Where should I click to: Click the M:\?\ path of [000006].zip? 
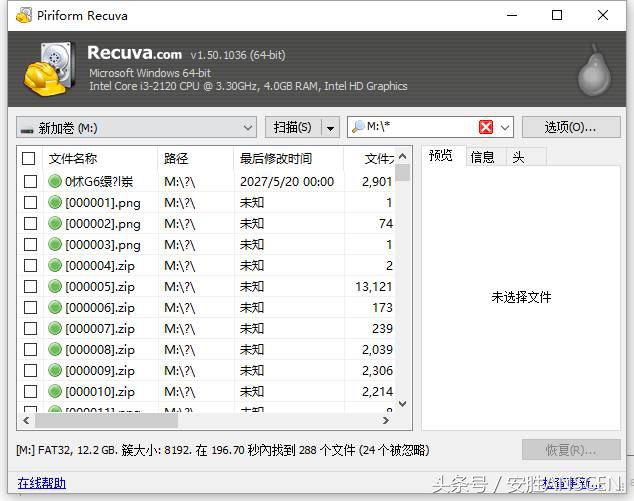click(180, 307)
